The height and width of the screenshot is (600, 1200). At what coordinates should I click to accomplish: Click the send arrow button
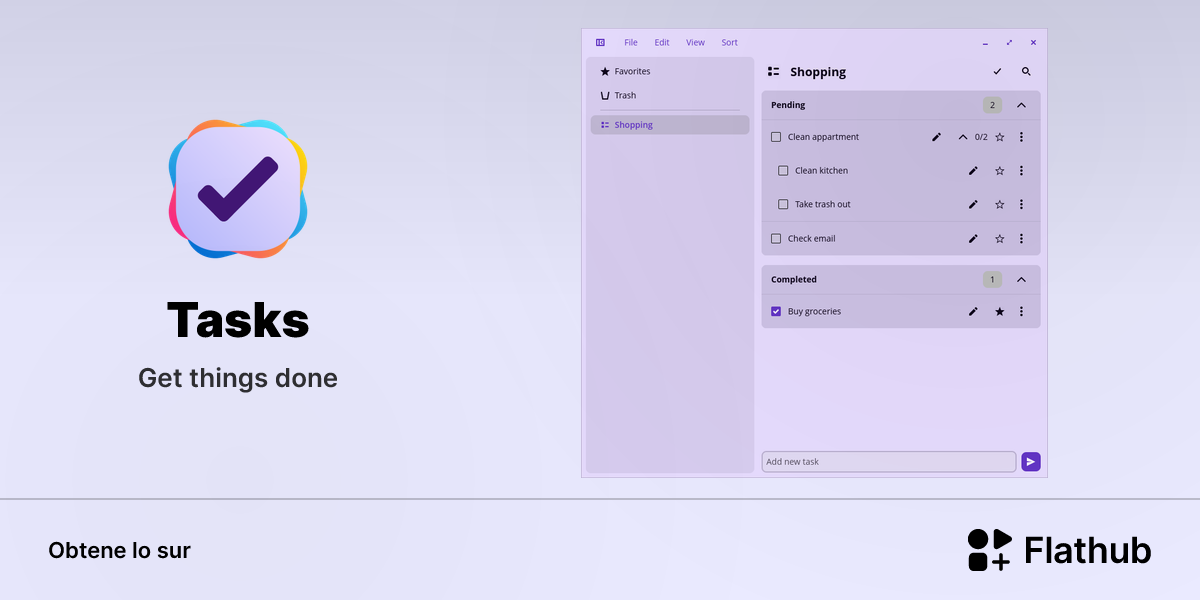1031,462
